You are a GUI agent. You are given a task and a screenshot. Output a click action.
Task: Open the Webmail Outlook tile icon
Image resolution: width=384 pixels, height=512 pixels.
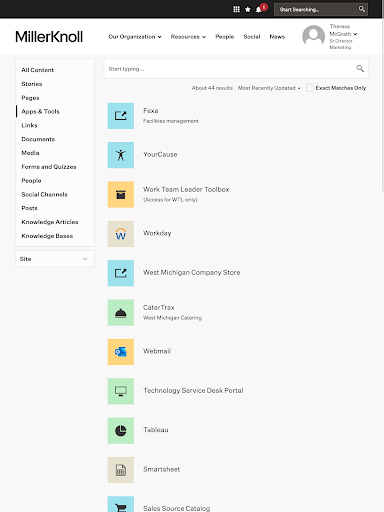click(x=121, y=352)
